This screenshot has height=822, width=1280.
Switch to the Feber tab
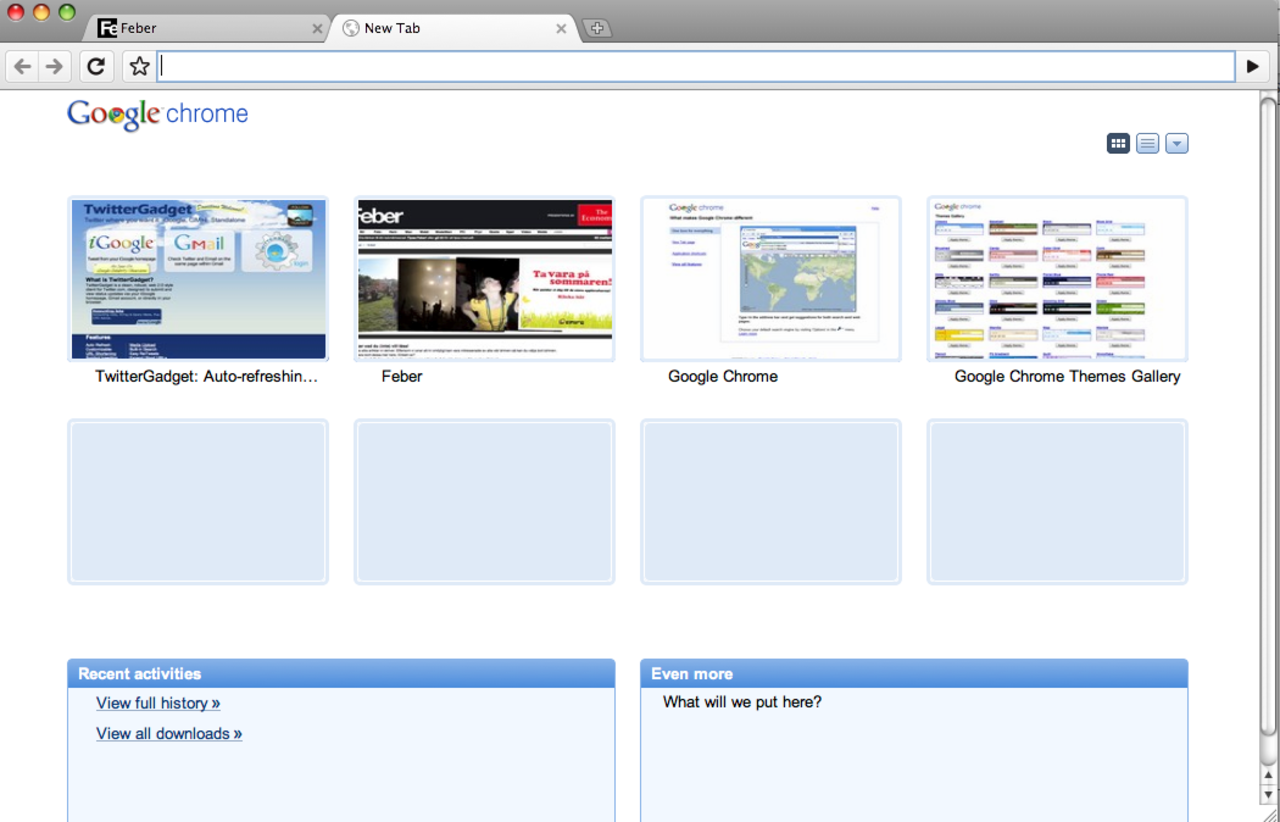click(200, 28)
